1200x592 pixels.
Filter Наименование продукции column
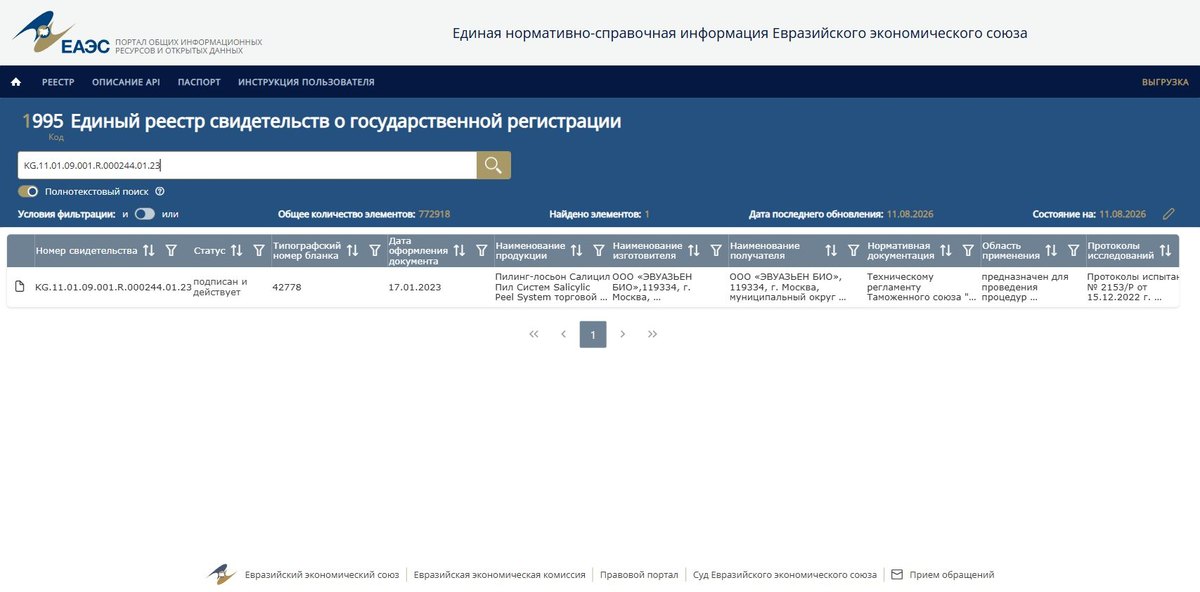598,251
